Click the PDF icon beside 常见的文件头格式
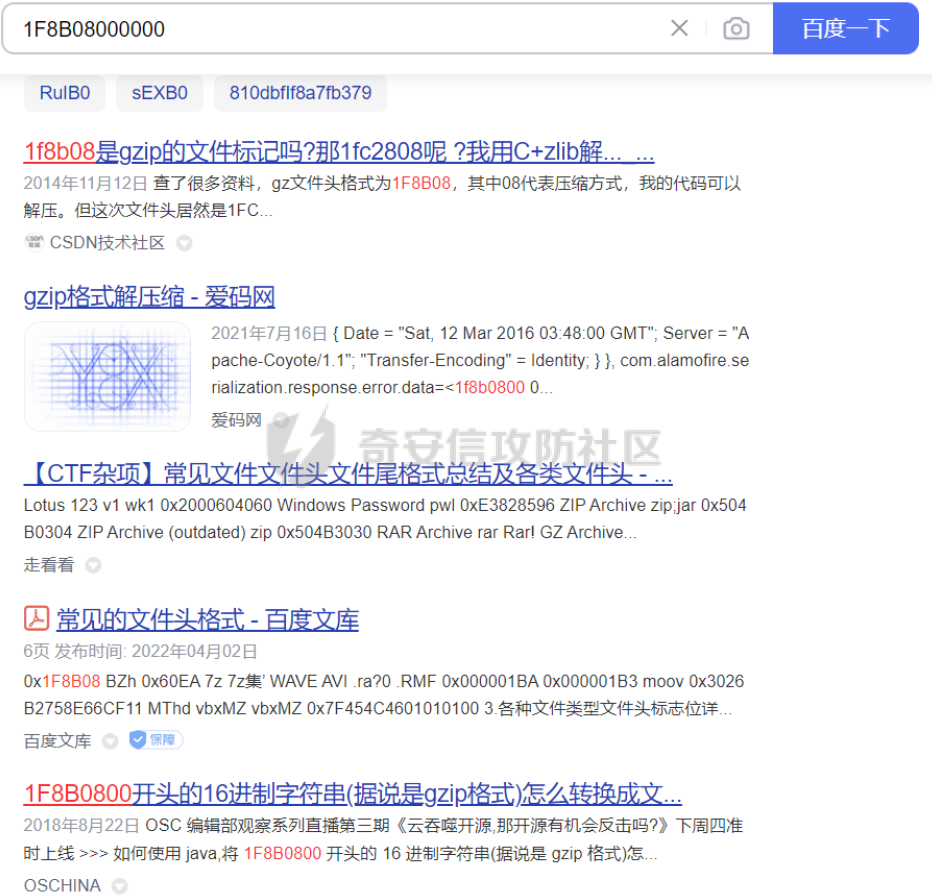 (x=36, y=618)
